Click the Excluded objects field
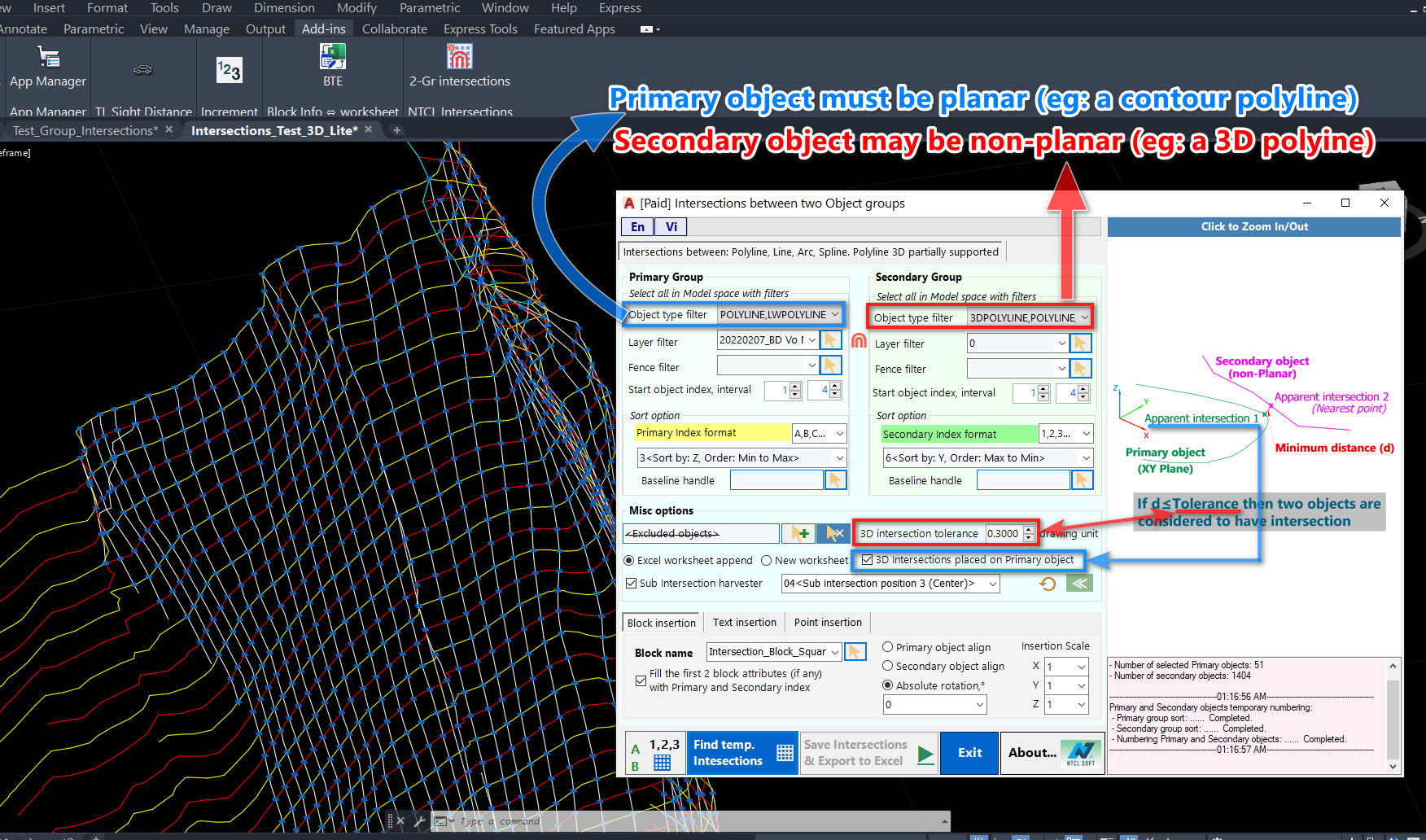The image size is (1426, 840). point(701,533)
